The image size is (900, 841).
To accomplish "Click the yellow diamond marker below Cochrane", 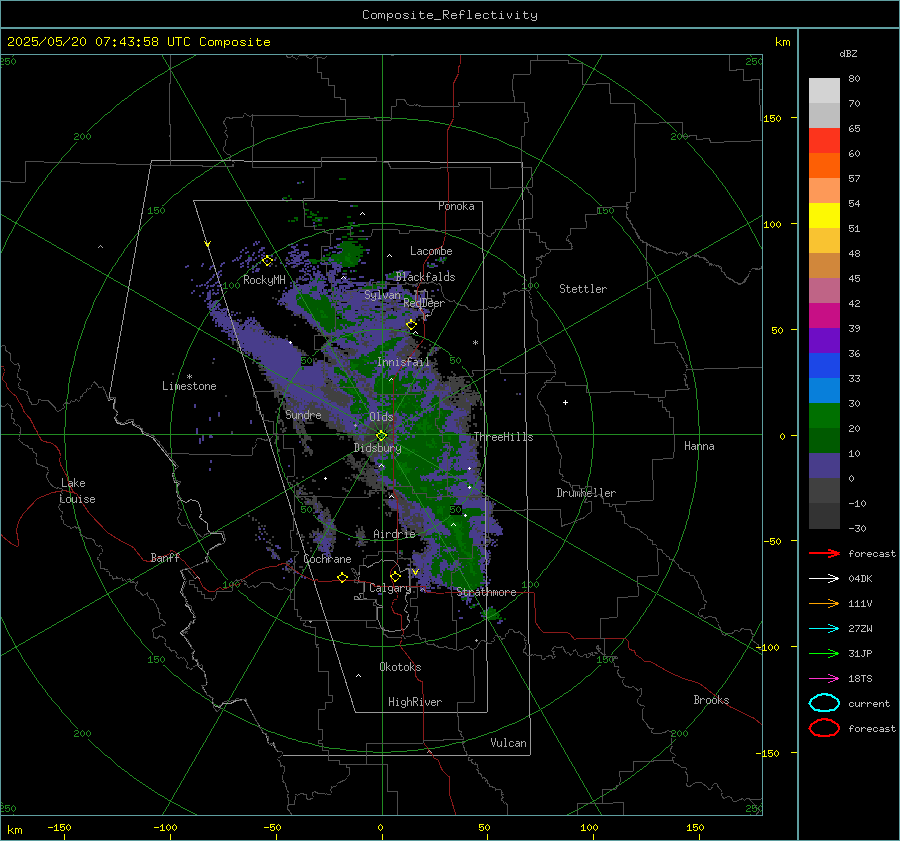I will (x=342, y=577).
